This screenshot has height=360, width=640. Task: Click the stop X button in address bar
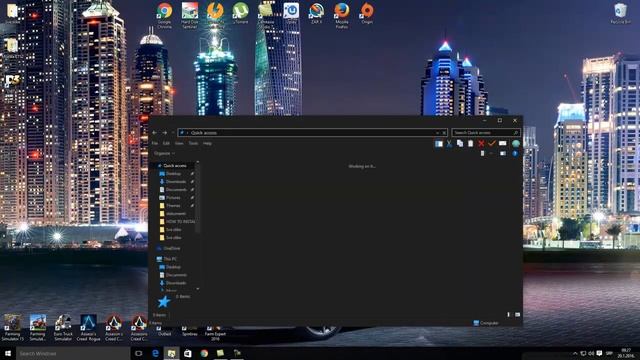pyautogui.click(x=444, y=133)
